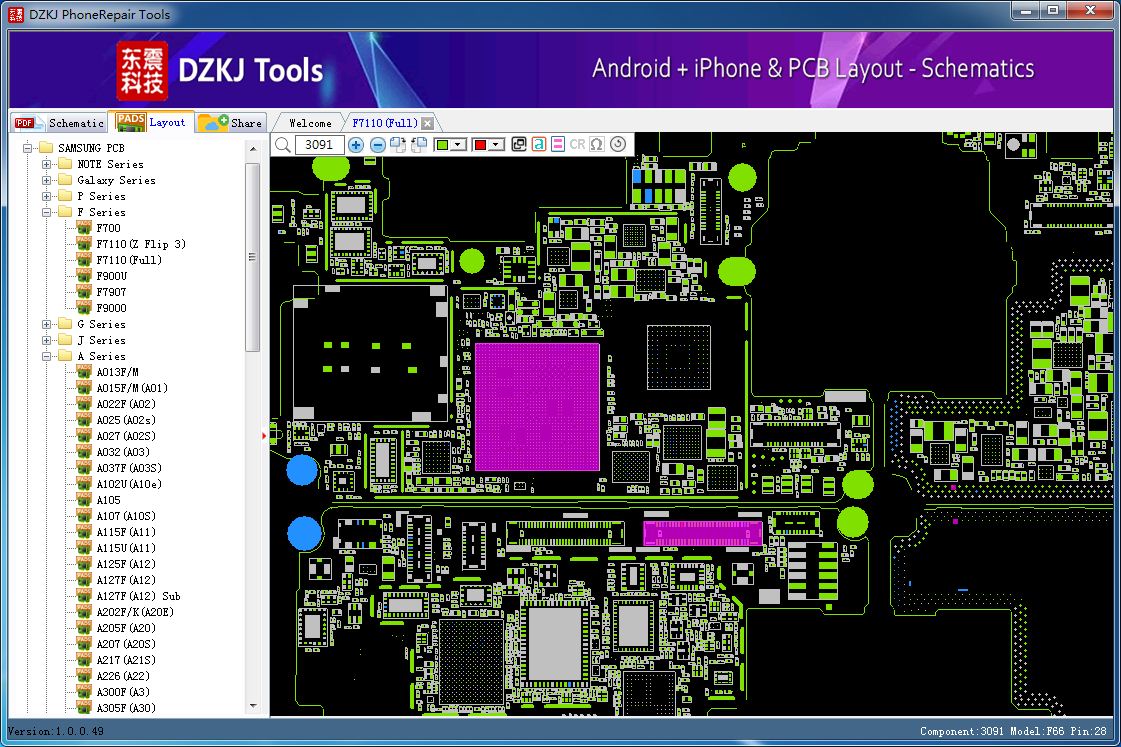The image size is (1121, 747).
Task: Click the tree scrollbar down arrow
Action: [253, 706]
